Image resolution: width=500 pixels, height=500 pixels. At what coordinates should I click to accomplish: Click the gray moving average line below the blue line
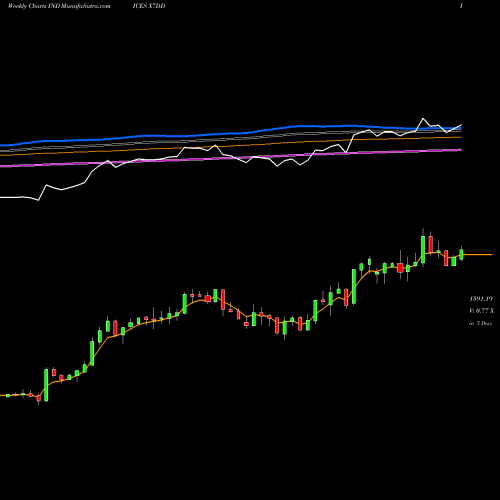click(x=233, y=138)
